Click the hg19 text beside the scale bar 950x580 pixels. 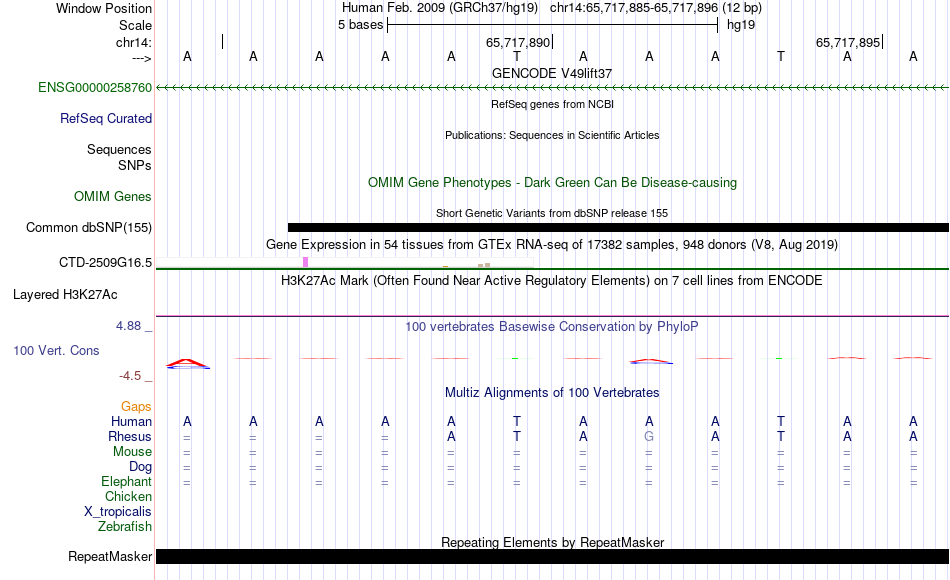pyautogui.click(x=741, y=25)
